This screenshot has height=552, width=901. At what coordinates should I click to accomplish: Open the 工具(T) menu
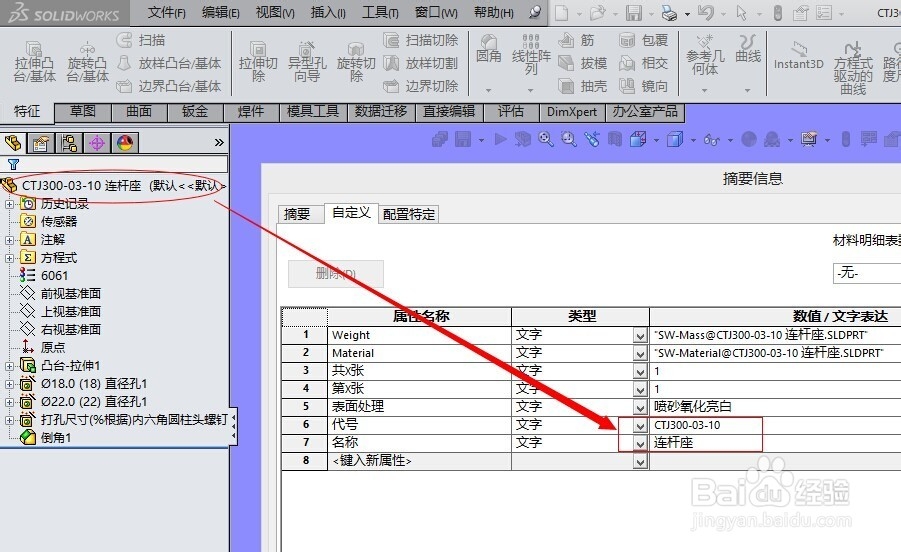pyautogui.click(x=380, y=12)
